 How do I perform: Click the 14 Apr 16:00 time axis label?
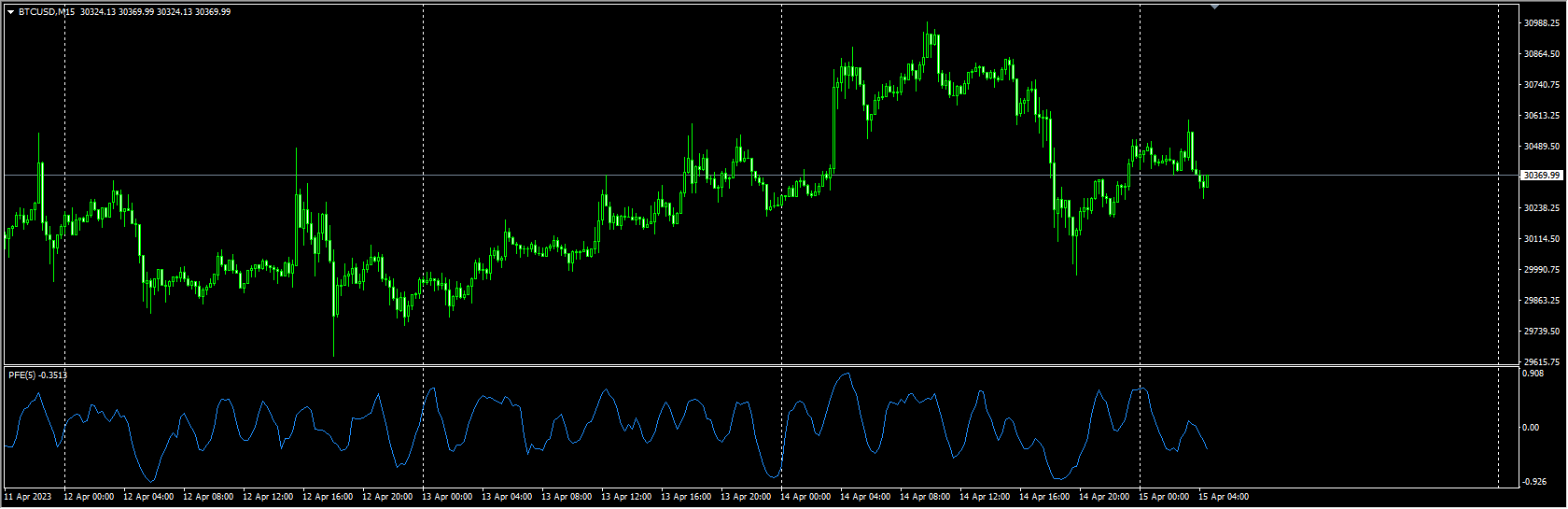click(x=1044, y=497)
